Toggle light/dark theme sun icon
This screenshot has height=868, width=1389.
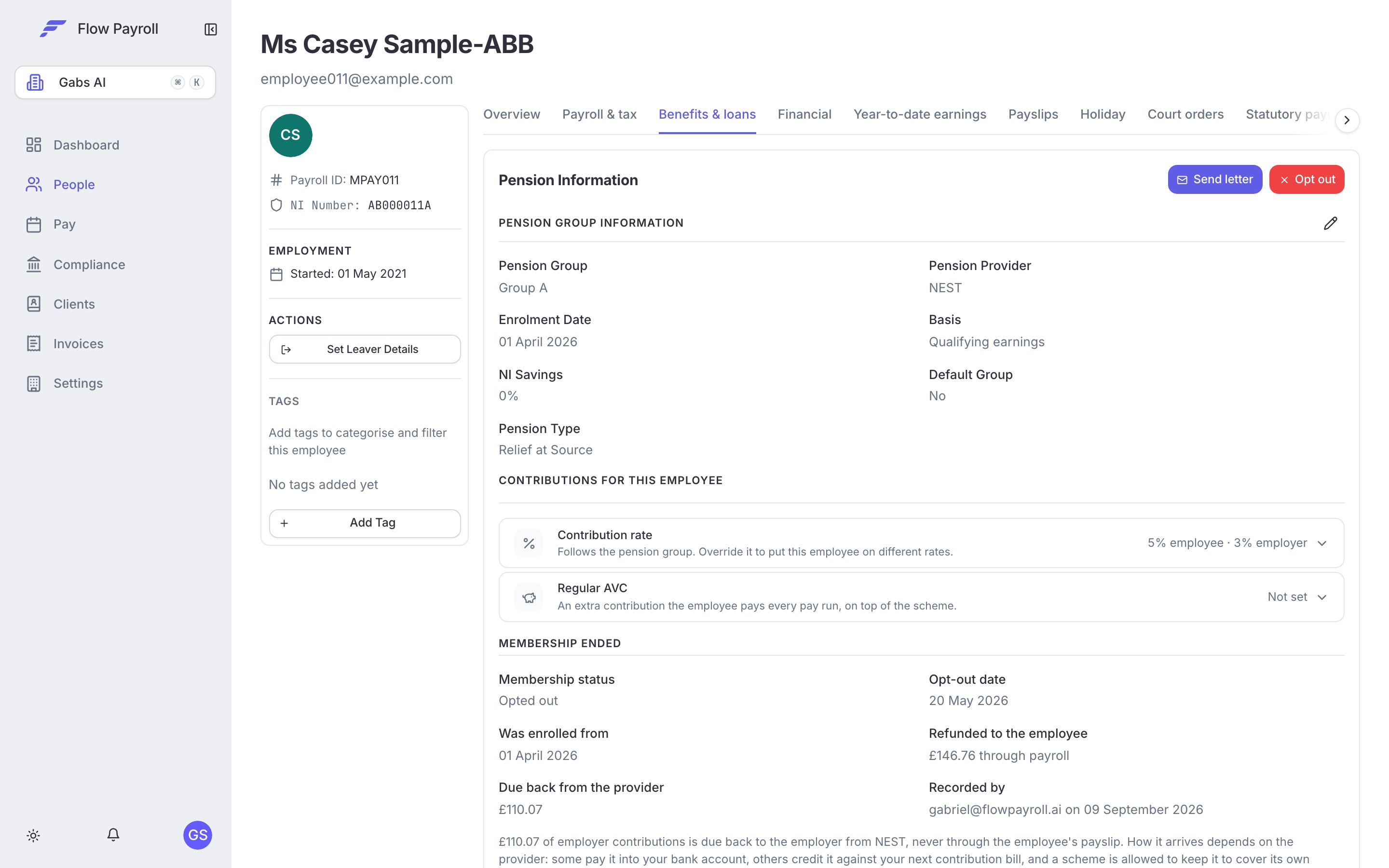point(33,835)
